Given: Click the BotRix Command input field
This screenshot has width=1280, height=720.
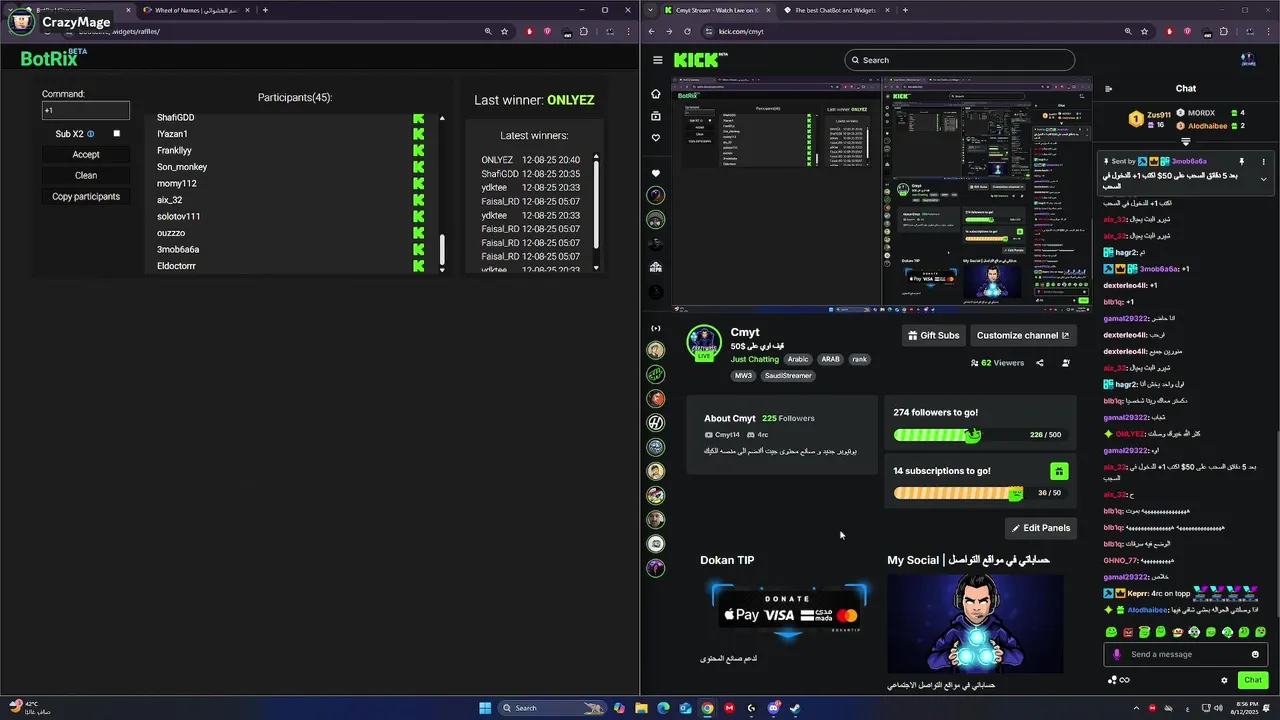Looking at the screenshot, I should point(86,110).
